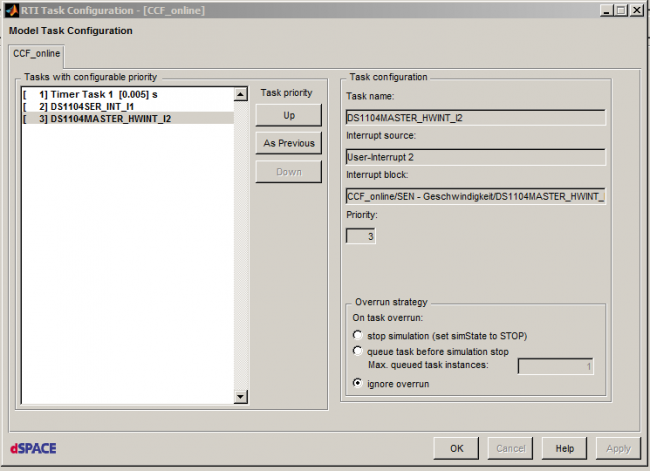Image resolution: width=650 pixels, height=471 pixels.
Task: Click the task list scroll up arrow
Action: [x=240, y=95]
